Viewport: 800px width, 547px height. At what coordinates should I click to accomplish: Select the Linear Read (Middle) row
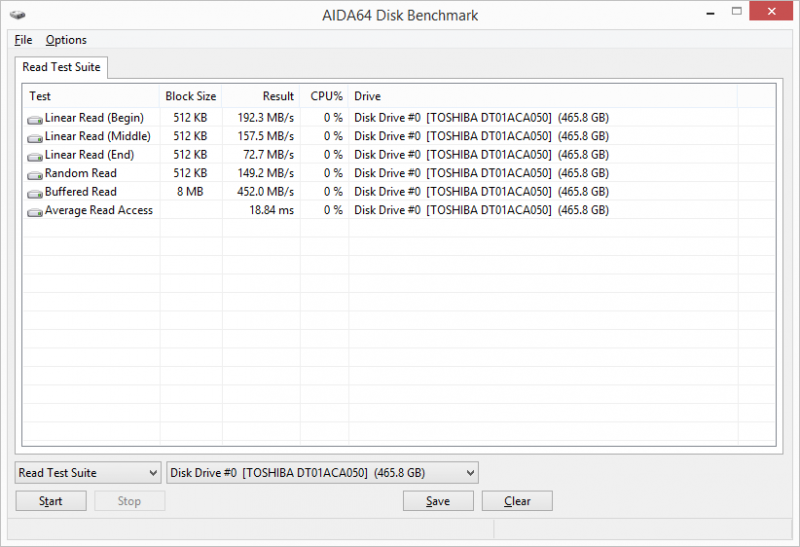click(x=399, y=136)
